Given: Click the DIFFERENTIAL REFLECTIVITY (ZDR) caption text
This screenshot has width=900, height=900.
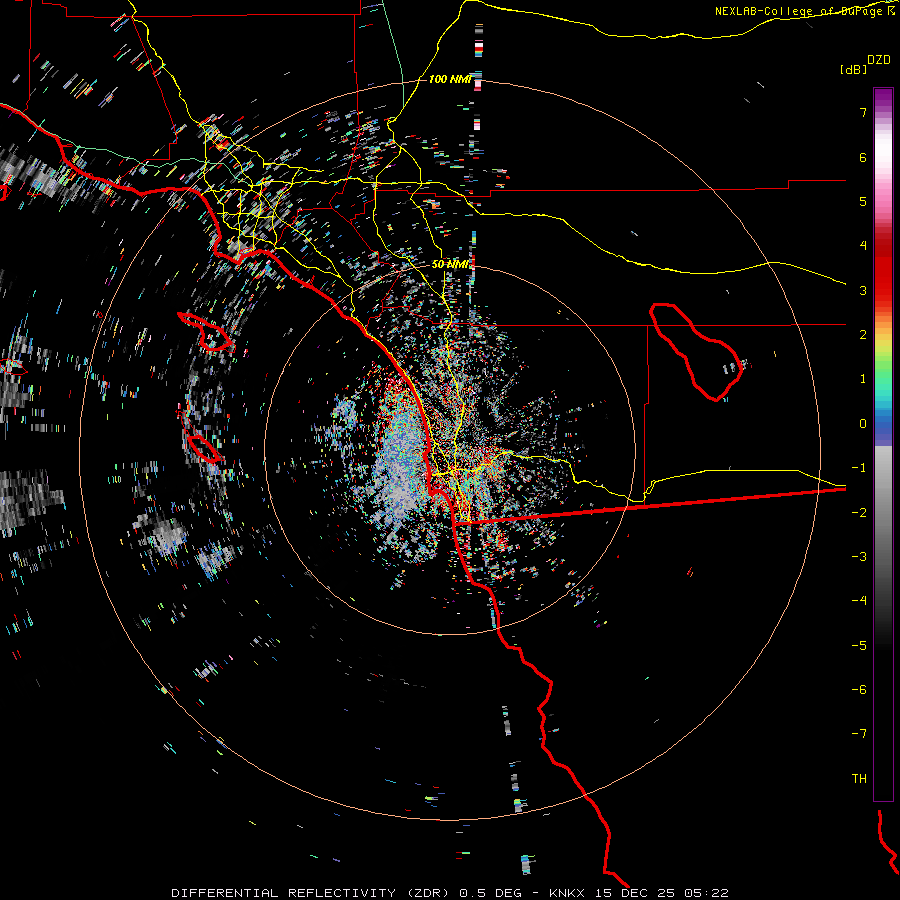Looking at the screenshot, I should click(x=312, y=893).
